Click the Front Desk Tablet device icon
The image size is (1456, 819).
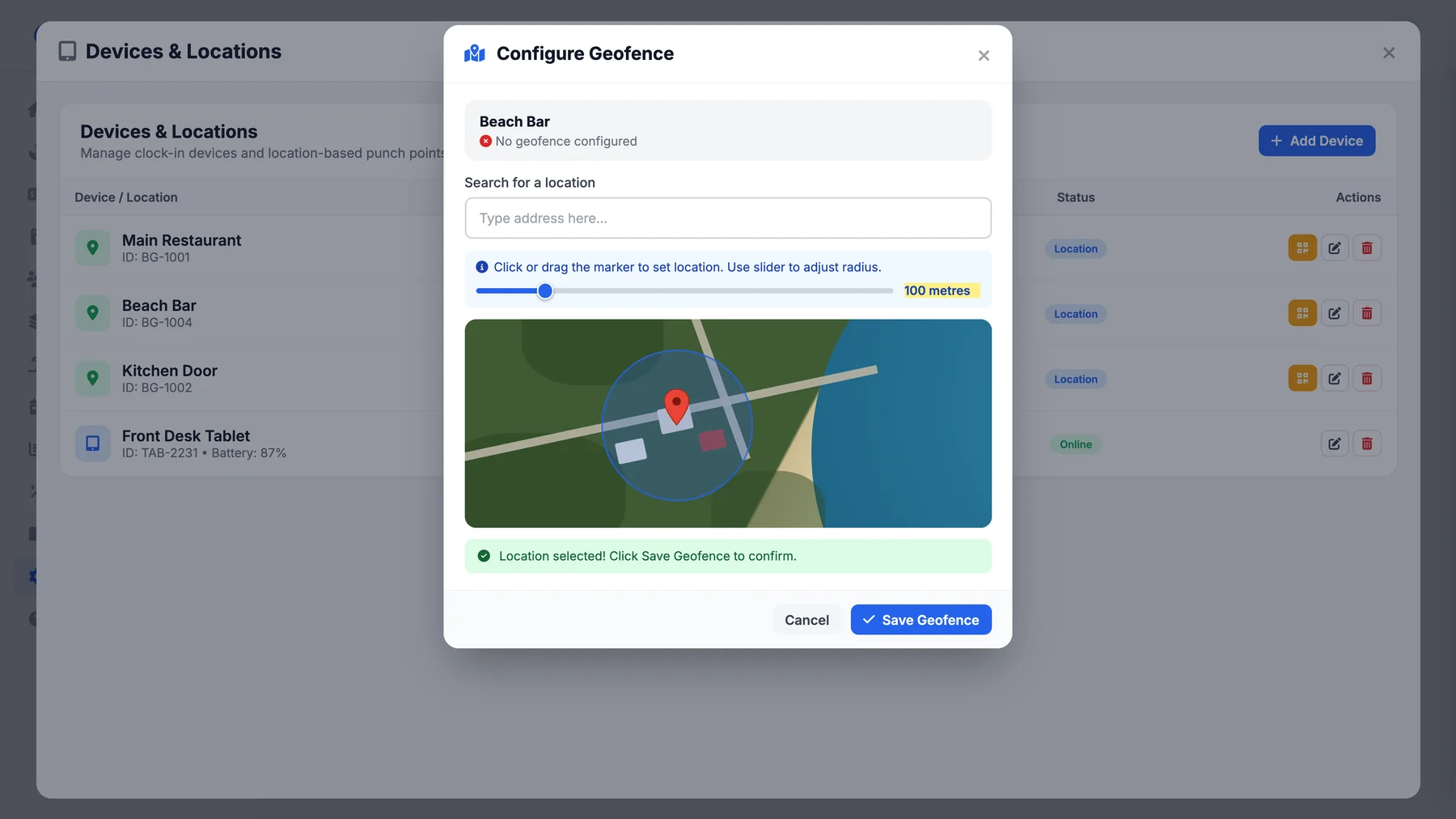coord(93,443)
